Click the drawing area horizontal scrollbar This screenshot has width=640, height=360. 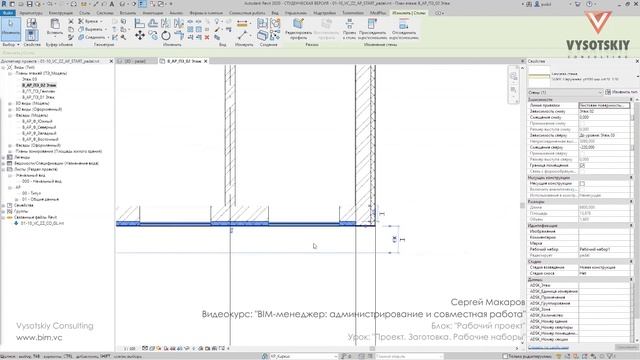[x=372, y=349]
